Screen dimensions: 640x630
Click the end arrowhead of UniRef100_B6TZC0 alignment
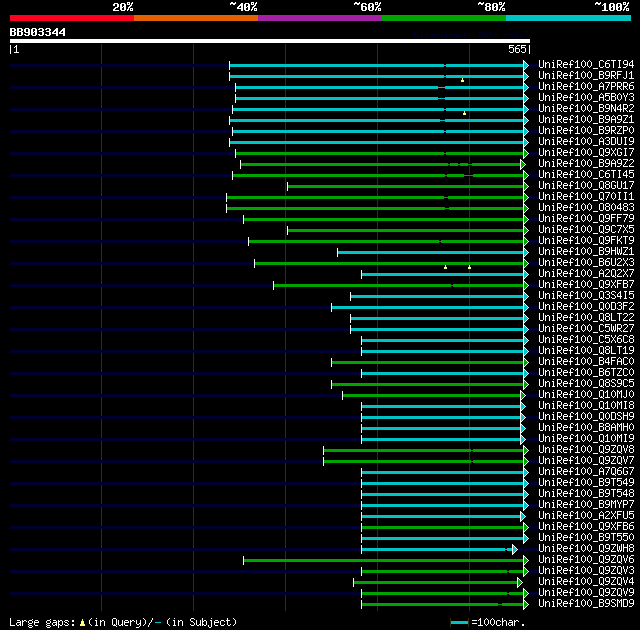526,373
